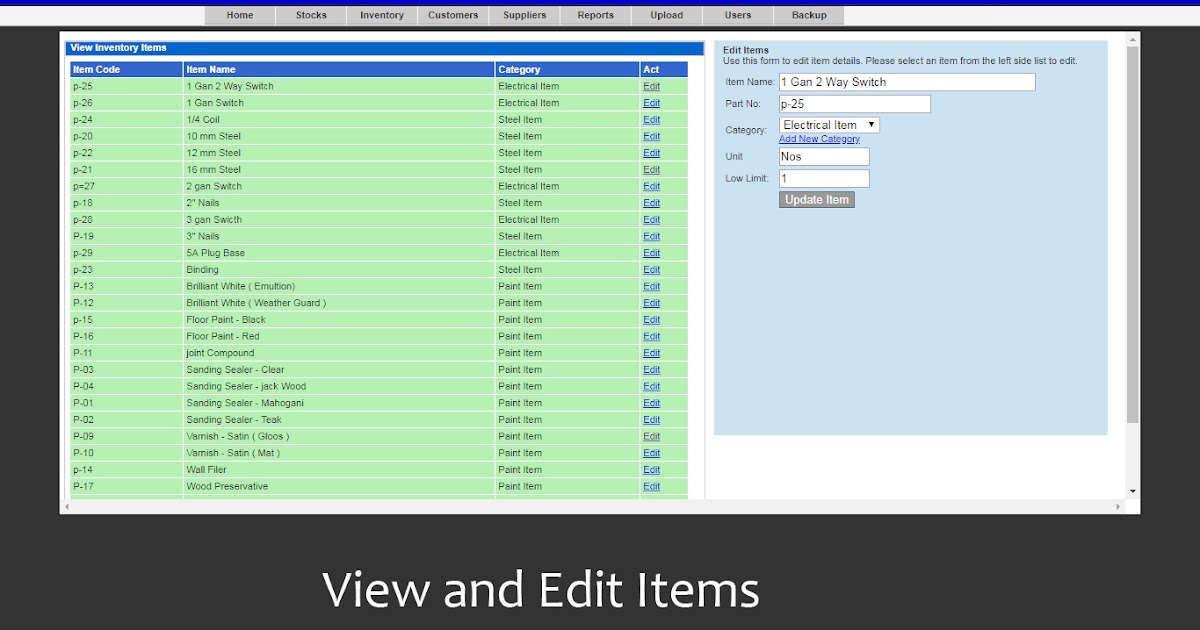Image resolution: width=1200 pixels, height=630 pixels.
Task: Edit the 5A Plug Base item
Action: (651, 252)
